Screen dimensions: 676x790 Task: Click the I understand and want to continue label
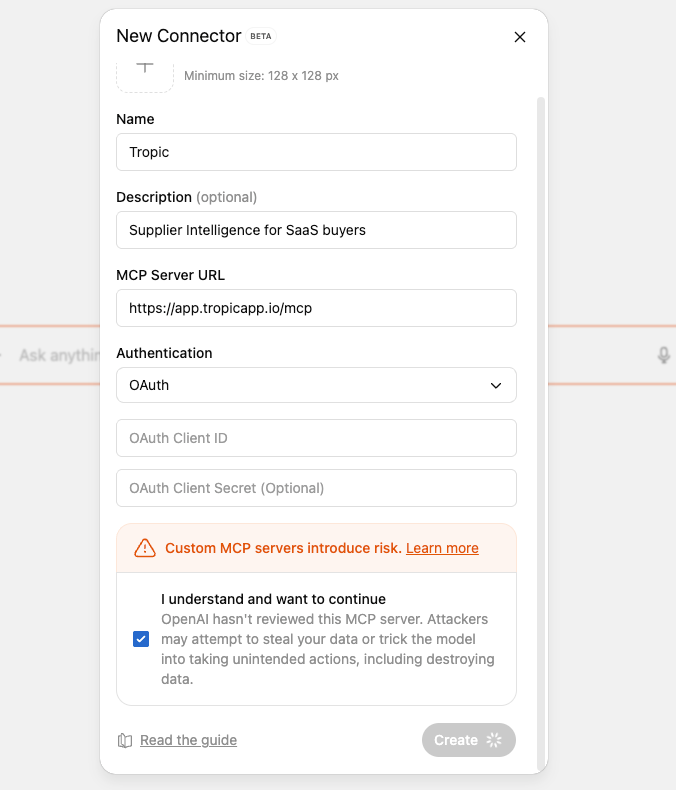tap(273, 599)
